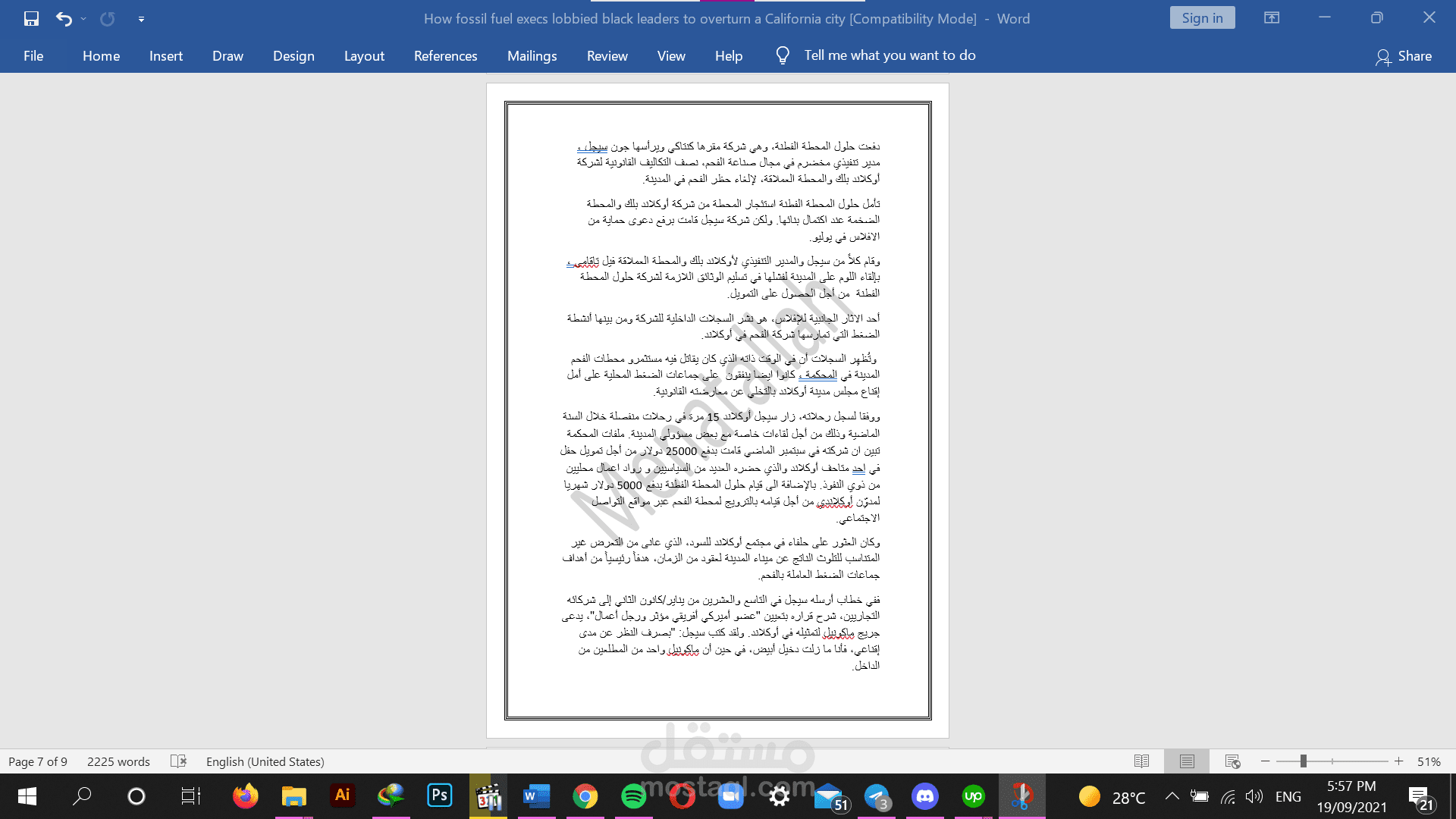Image resolution: width=1456 pixels, height=819 pixels.
Task: Click the spelling proofing status icon
Action: 178,761
